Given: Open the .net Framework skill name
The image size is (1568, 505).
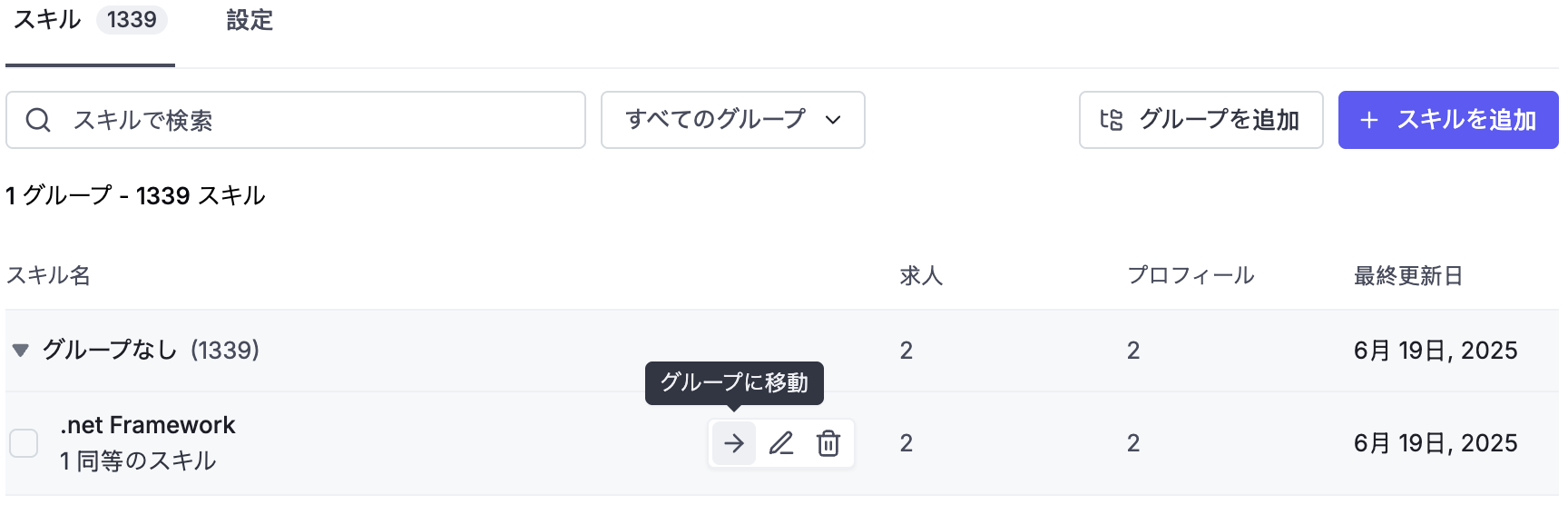Looking at the screenshot, I should (148, 425).
